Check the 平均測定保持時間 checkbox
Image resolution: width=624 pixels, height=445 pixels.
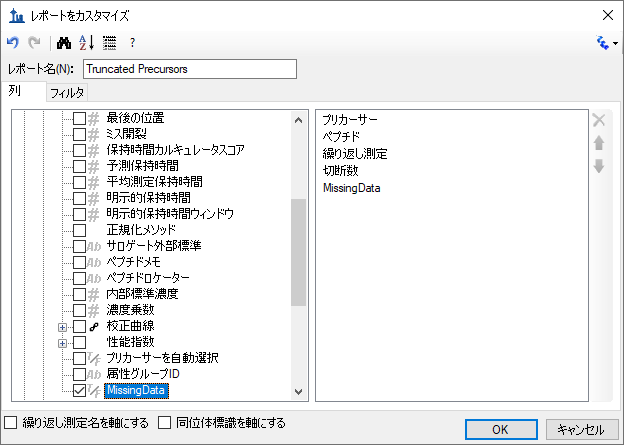click(x=80, y=182)
